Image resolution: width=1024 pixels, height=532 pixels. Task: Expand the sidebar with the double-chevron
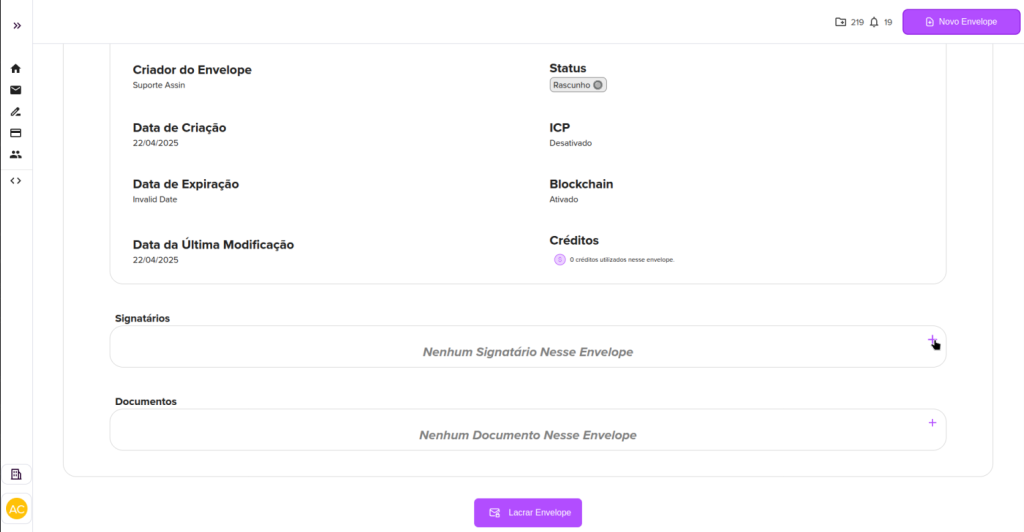(17, 25)
